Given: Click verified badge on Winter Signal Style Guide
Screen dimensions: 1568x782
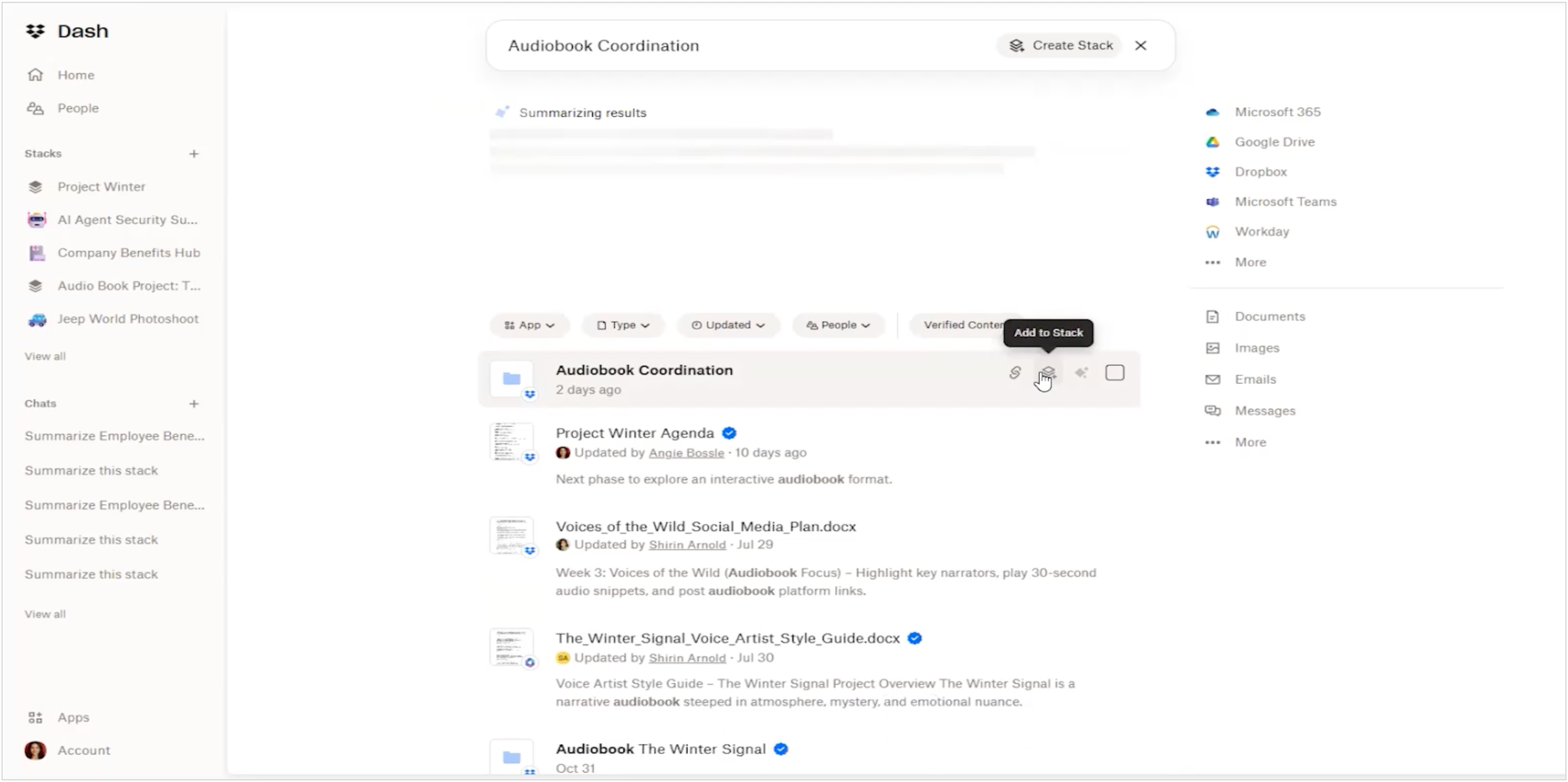Looking at the screenshot, I should point(914,639).
